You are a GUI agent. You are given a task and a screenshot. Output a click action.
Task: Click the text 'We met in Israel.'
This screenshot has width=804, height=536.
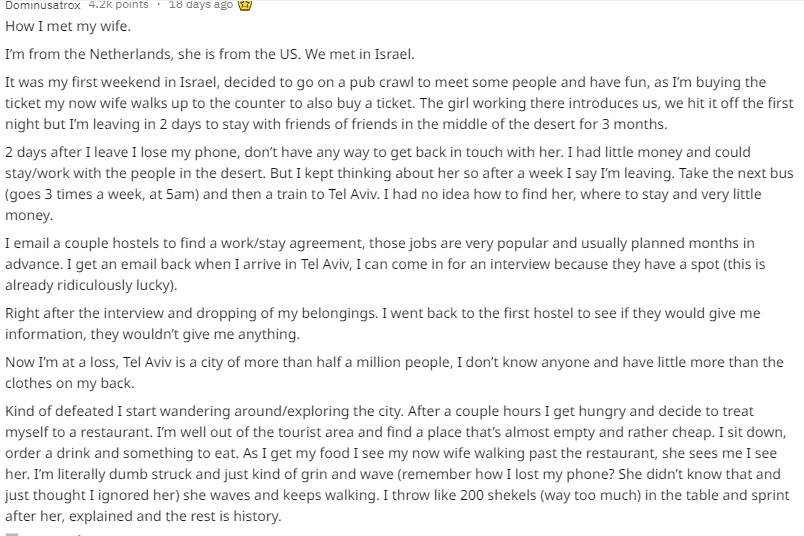pos(359,54)
